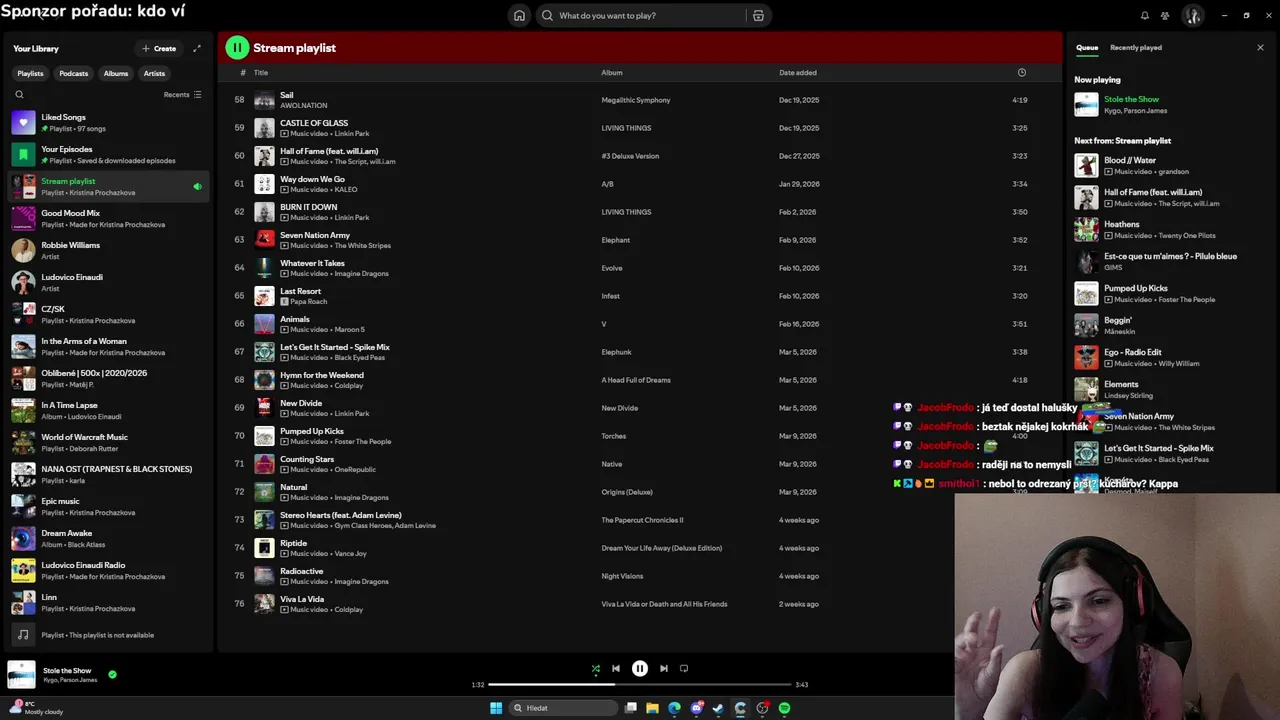Open the Linkin Park artist link under CASTLE OF GLASS

[350, 133]
